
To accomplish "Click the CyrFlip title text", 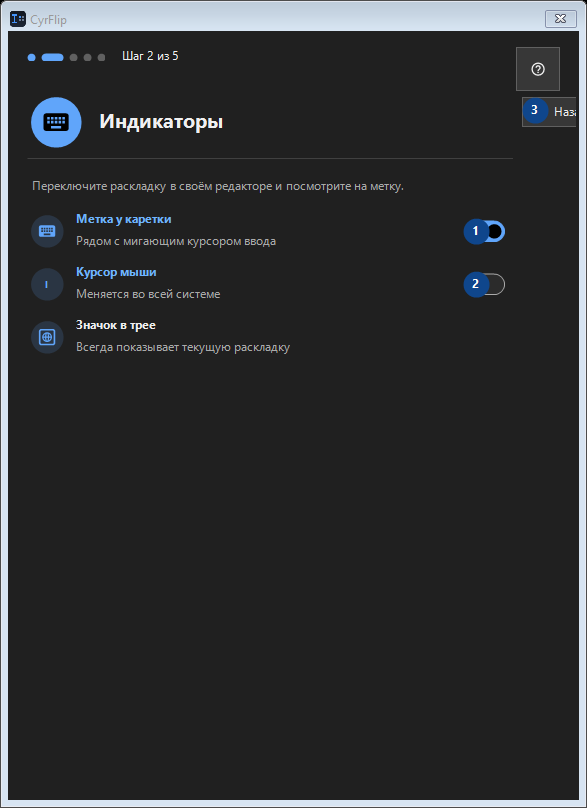I will pyautogui.click(x=48, y=20).
